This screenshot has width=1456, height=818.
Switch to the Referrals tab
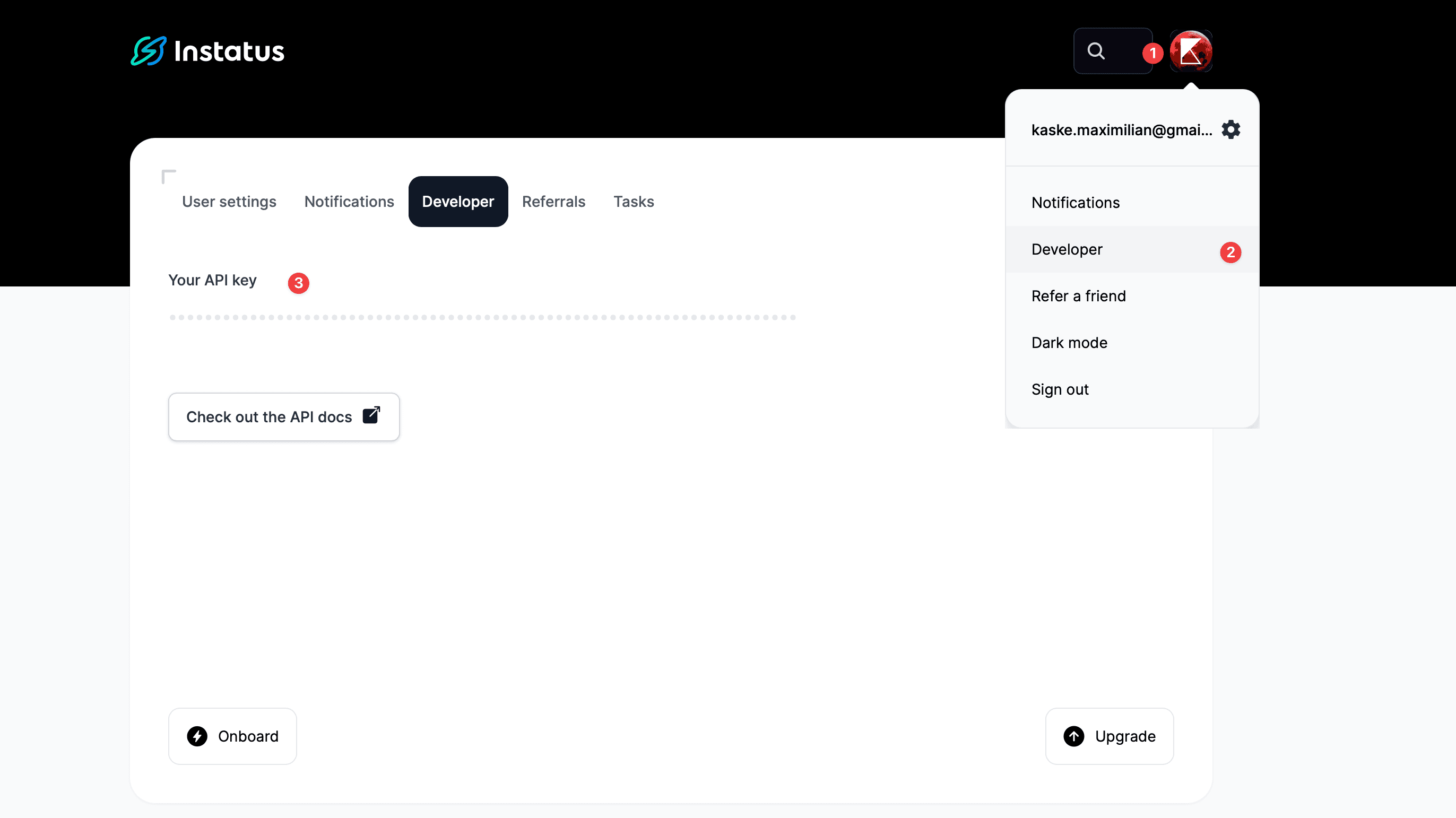pyautogui.click(x=553, y=202)
